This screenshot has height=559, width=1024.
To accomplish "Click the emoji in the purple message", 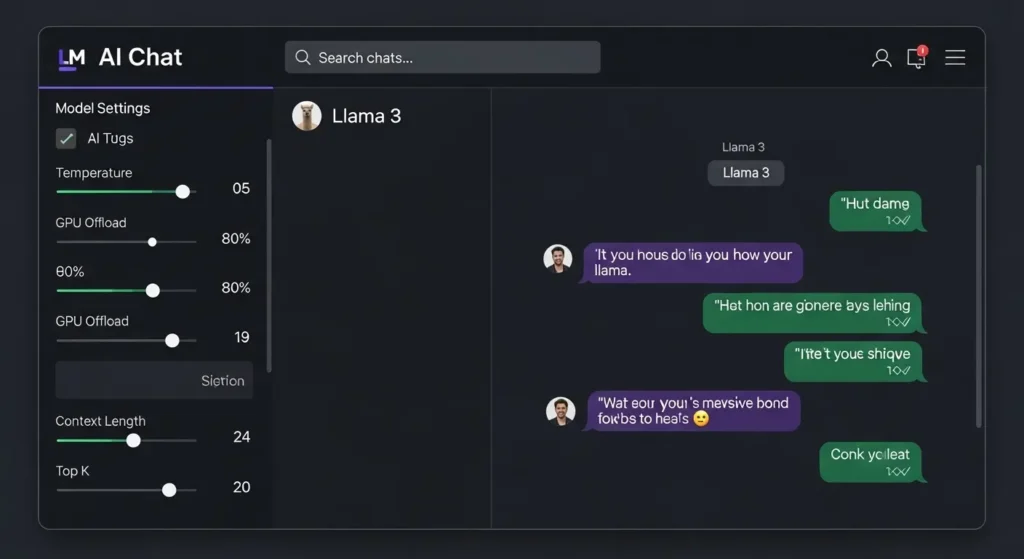I will 701,419.
